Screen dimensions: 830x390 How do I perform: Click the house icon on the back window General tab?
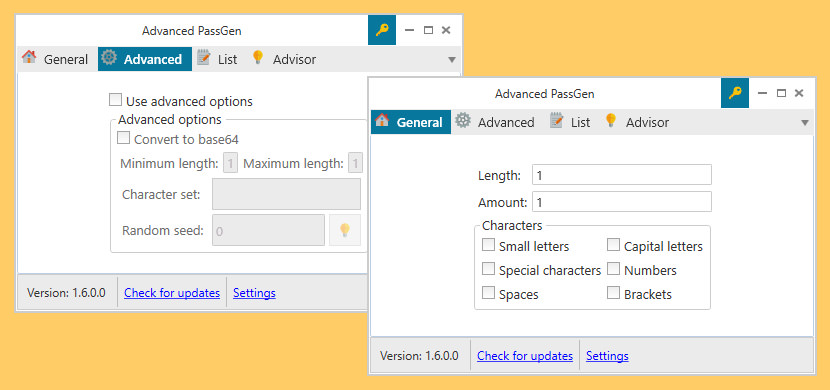pyautogui.click(x=29, y=57)
